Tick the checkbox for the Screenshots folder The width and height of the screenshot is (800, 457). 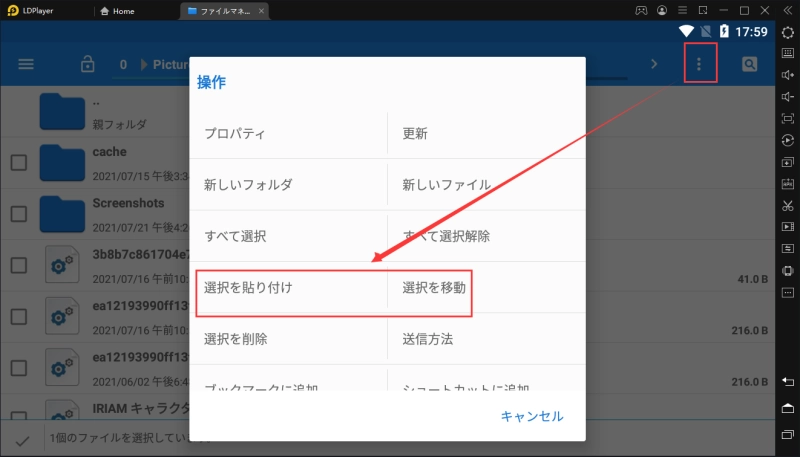click(19, 214)
